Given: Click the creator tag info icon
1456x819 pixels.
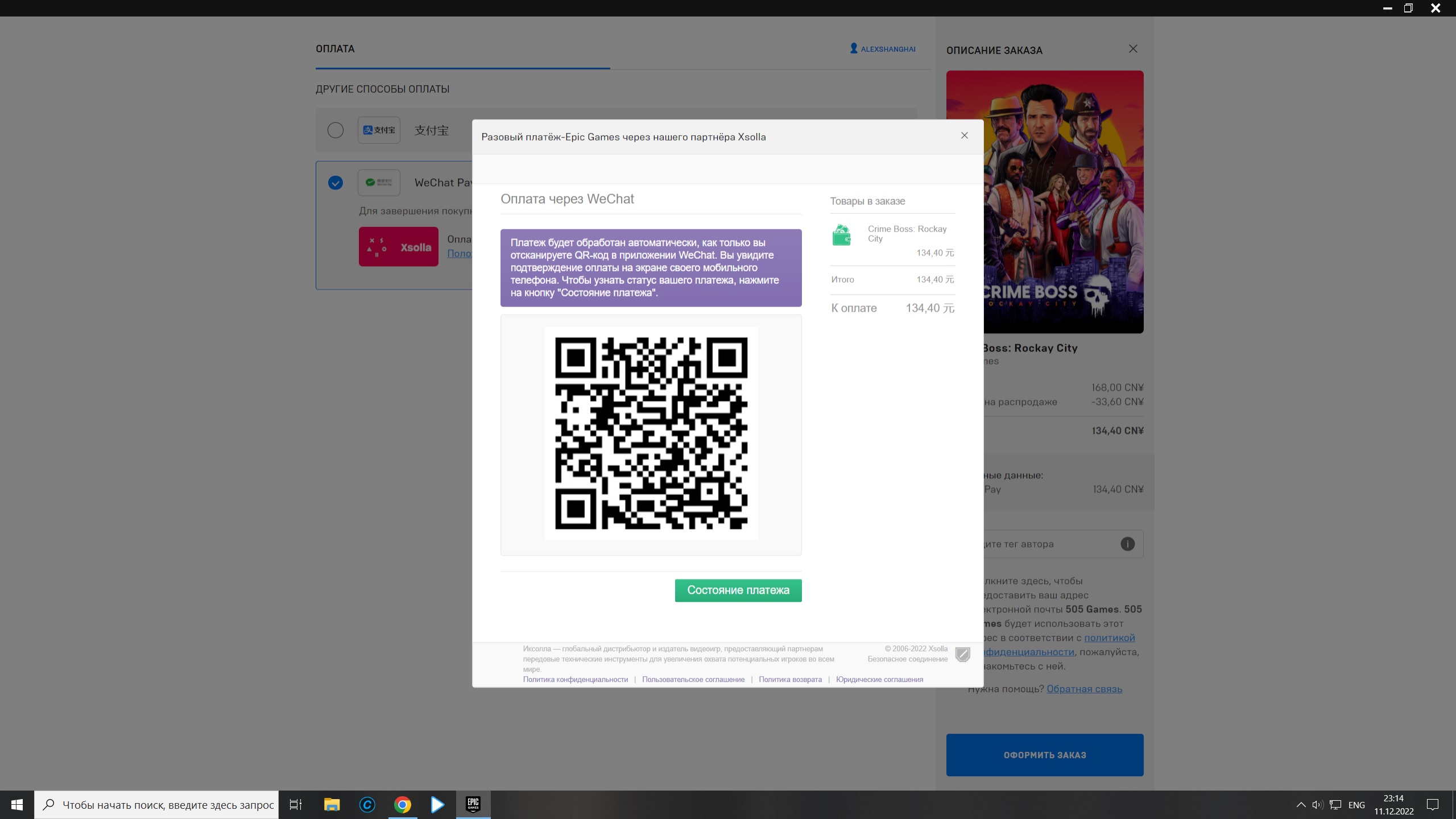Looking at the screenshot, I should point(1127,544).
